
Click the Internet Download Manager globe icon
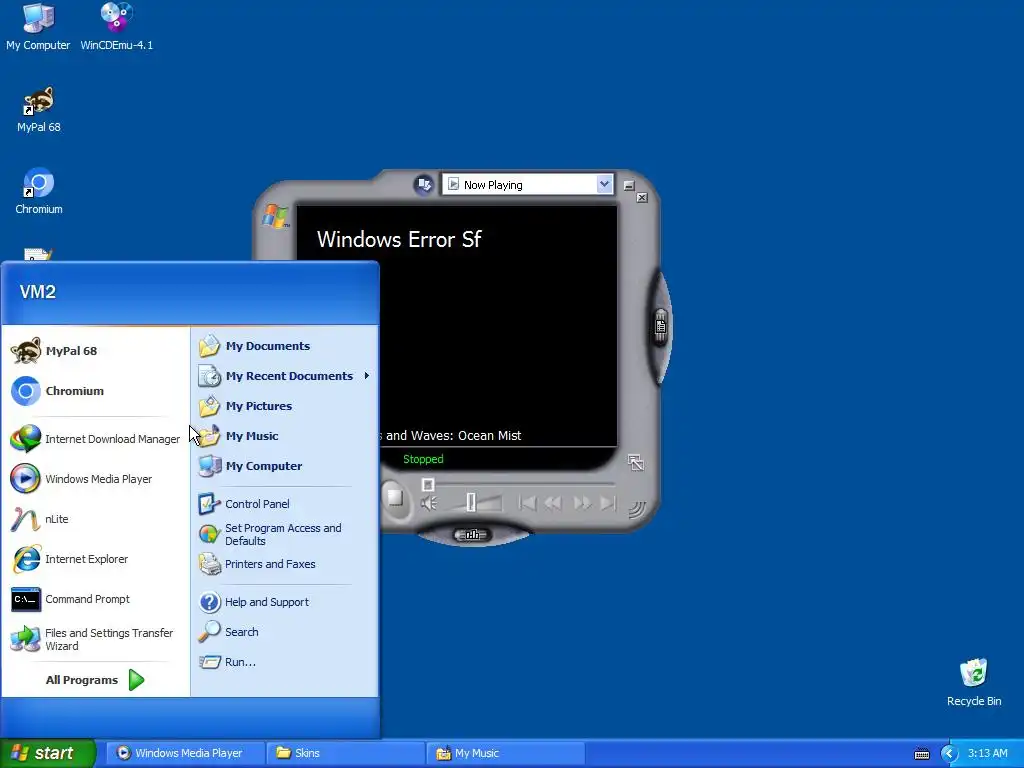26,439
